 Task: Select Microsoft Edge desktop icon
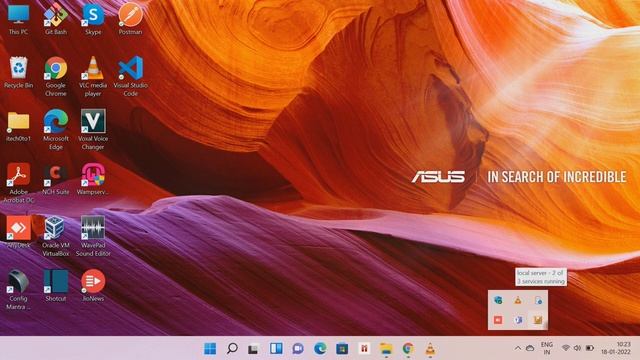pyautogui.click(x=56, y=130)
